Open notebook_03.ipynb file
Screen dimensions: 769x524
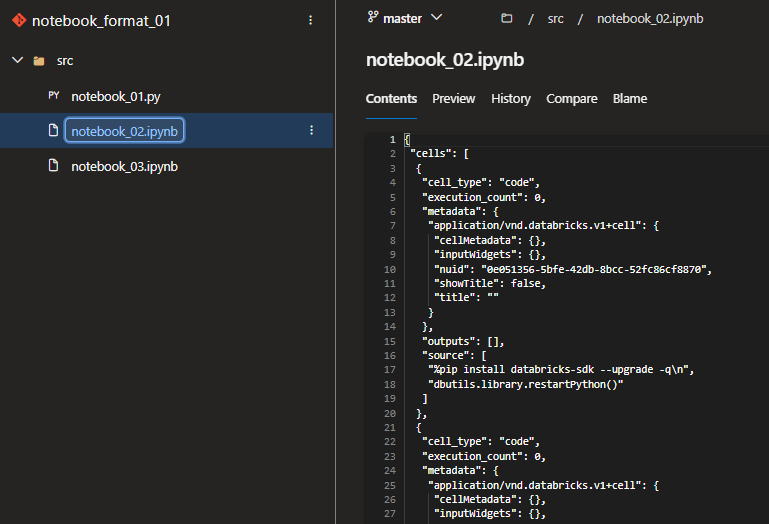pyautogui.click(x=125, y=166)
